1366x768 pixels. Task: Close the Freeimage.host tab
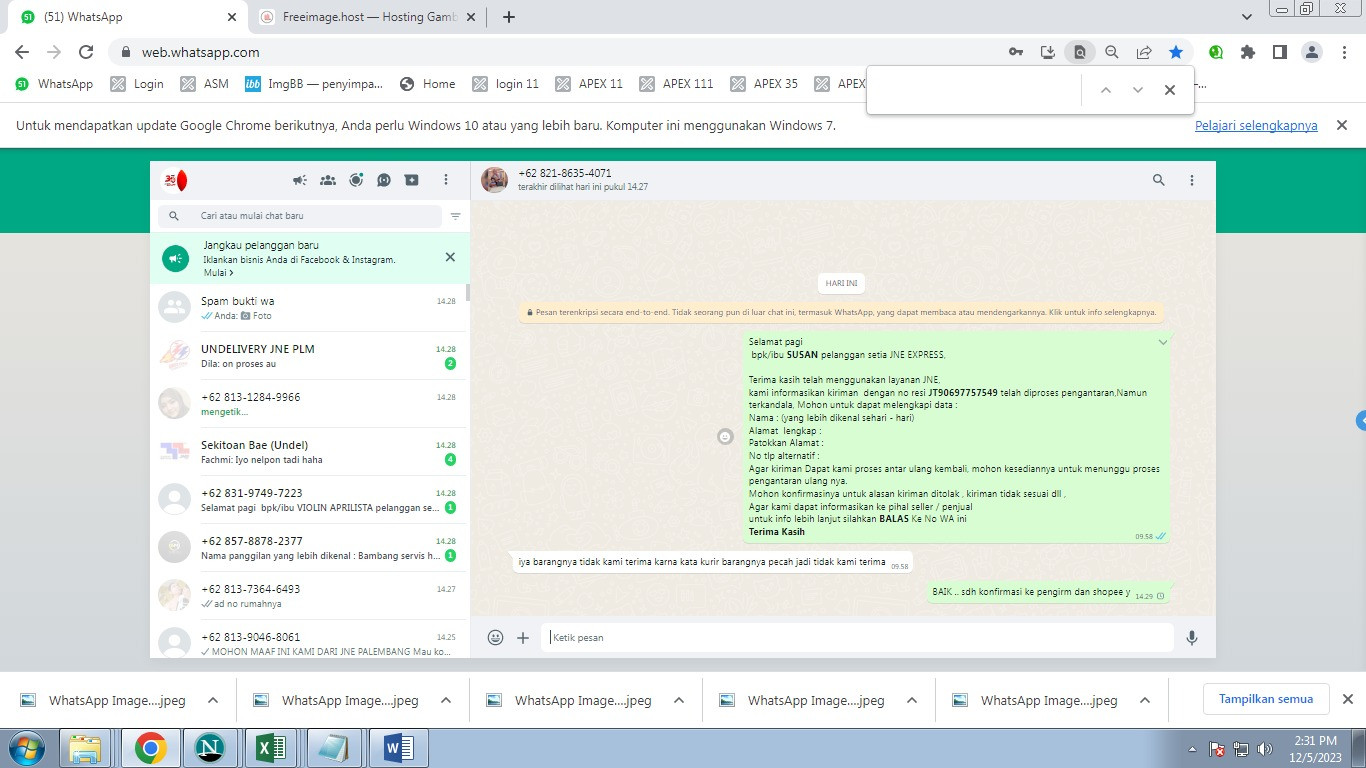tap(469, 17)
